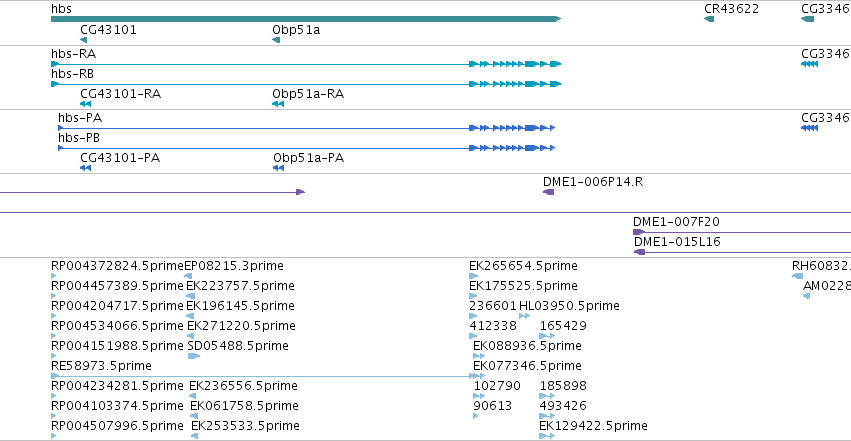This screenshot has height=441, width=851.
Task: Select the EK271220.5prime EST arrow
Action: coord(190,336)
